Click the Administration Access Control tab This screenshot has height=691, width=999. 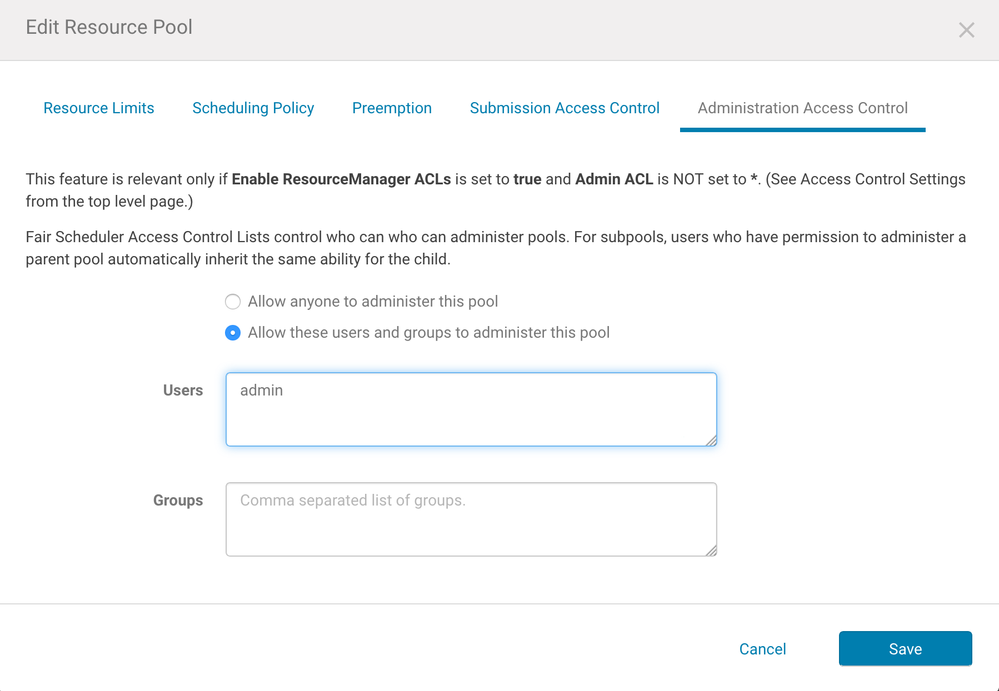803,108
